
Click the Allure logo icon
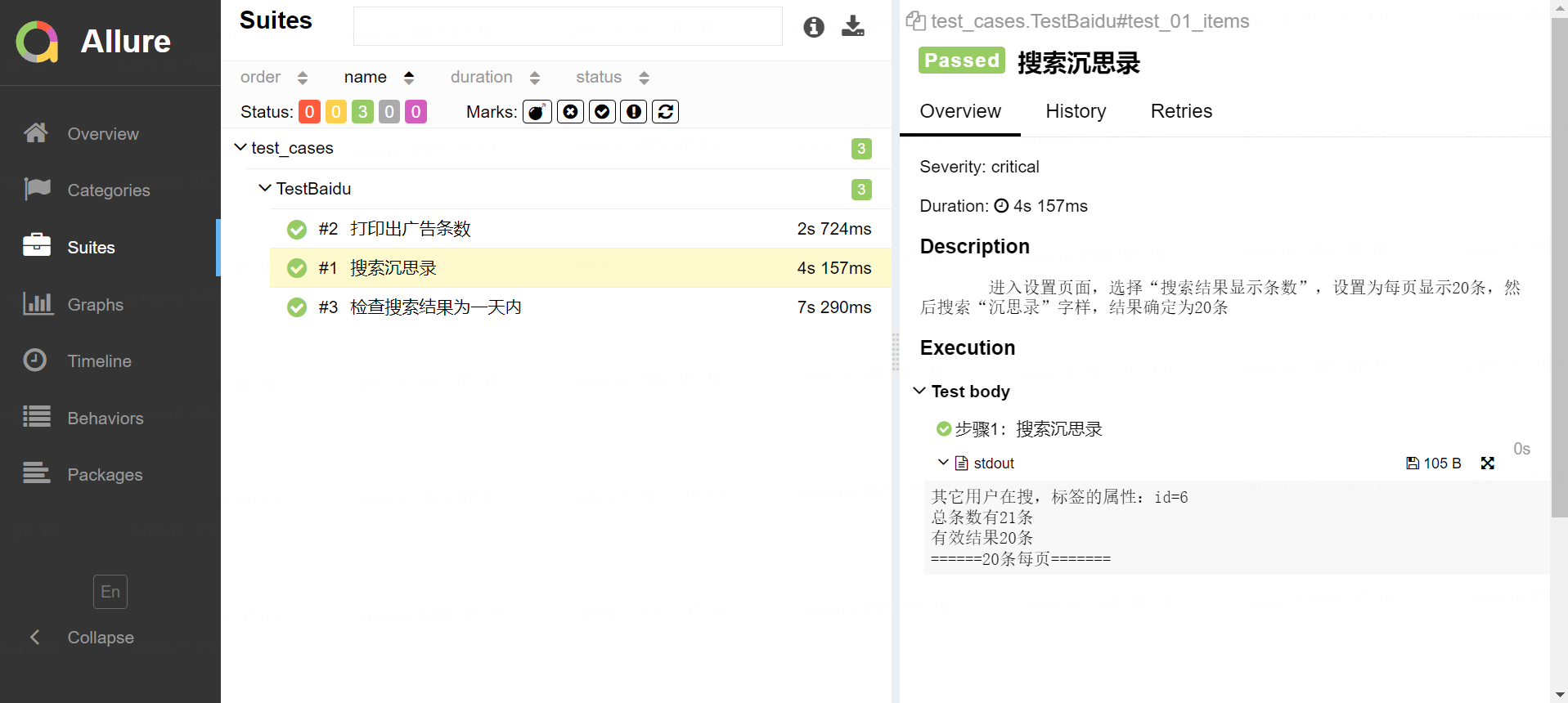(x=37, y=42)
